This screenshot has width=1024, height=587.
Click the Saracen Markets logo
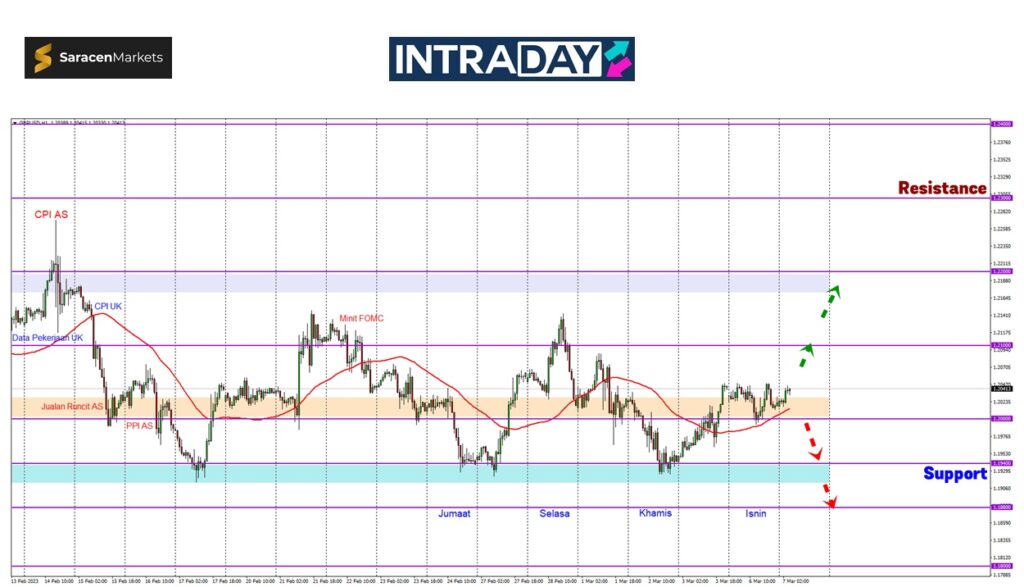pos(98,58)
